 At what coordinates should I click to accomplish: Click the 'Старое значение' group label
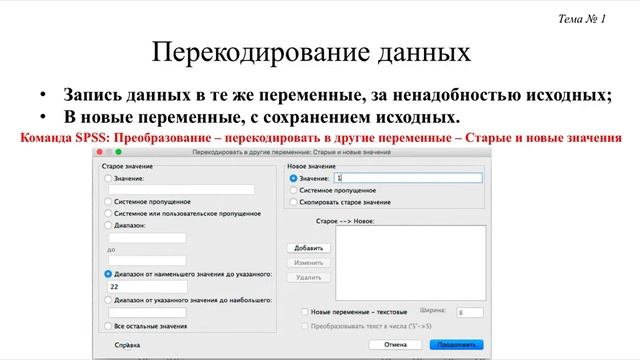(127, 166)
